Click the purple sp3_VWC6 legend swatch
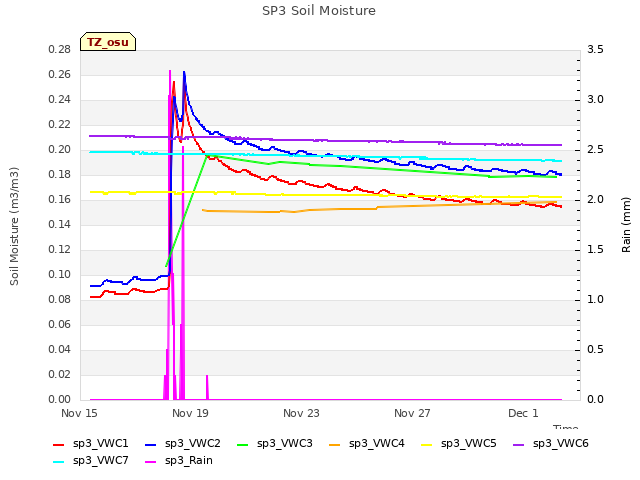This screenshot has height=480, width=640. point(519,444)
